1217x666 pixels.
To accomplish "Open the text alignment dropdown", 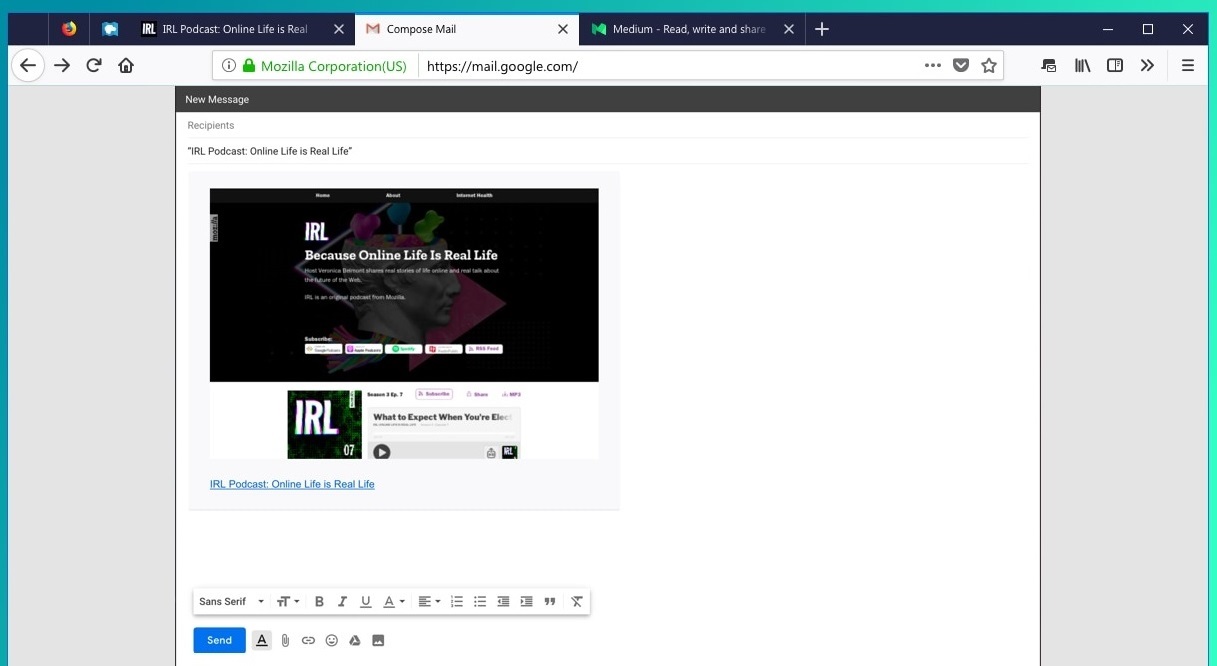I will pyautogui.click(x=429, y=602).
